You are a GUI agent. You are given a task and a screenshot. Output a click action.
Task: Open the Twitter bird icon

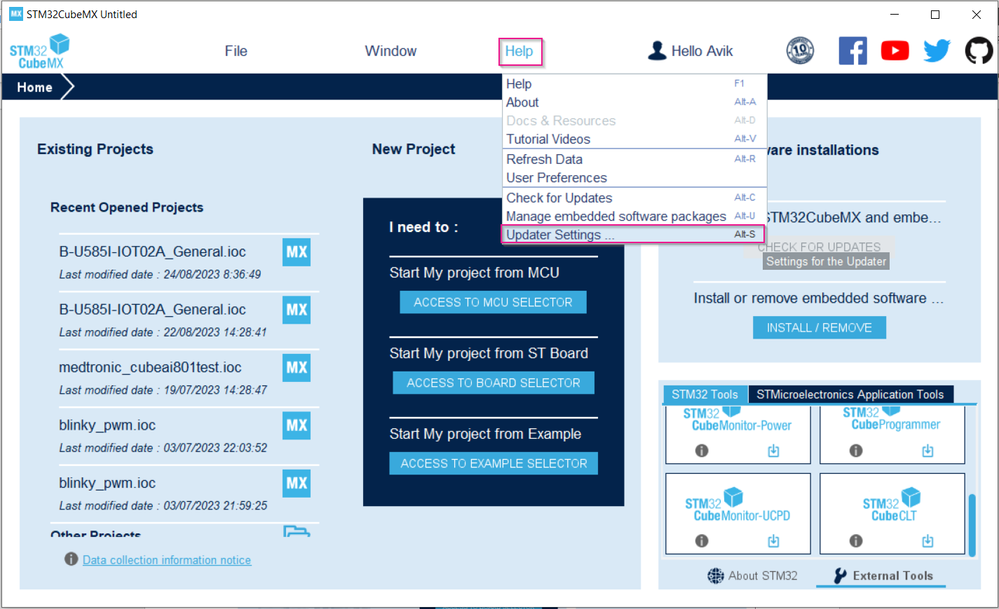[937, 50]
